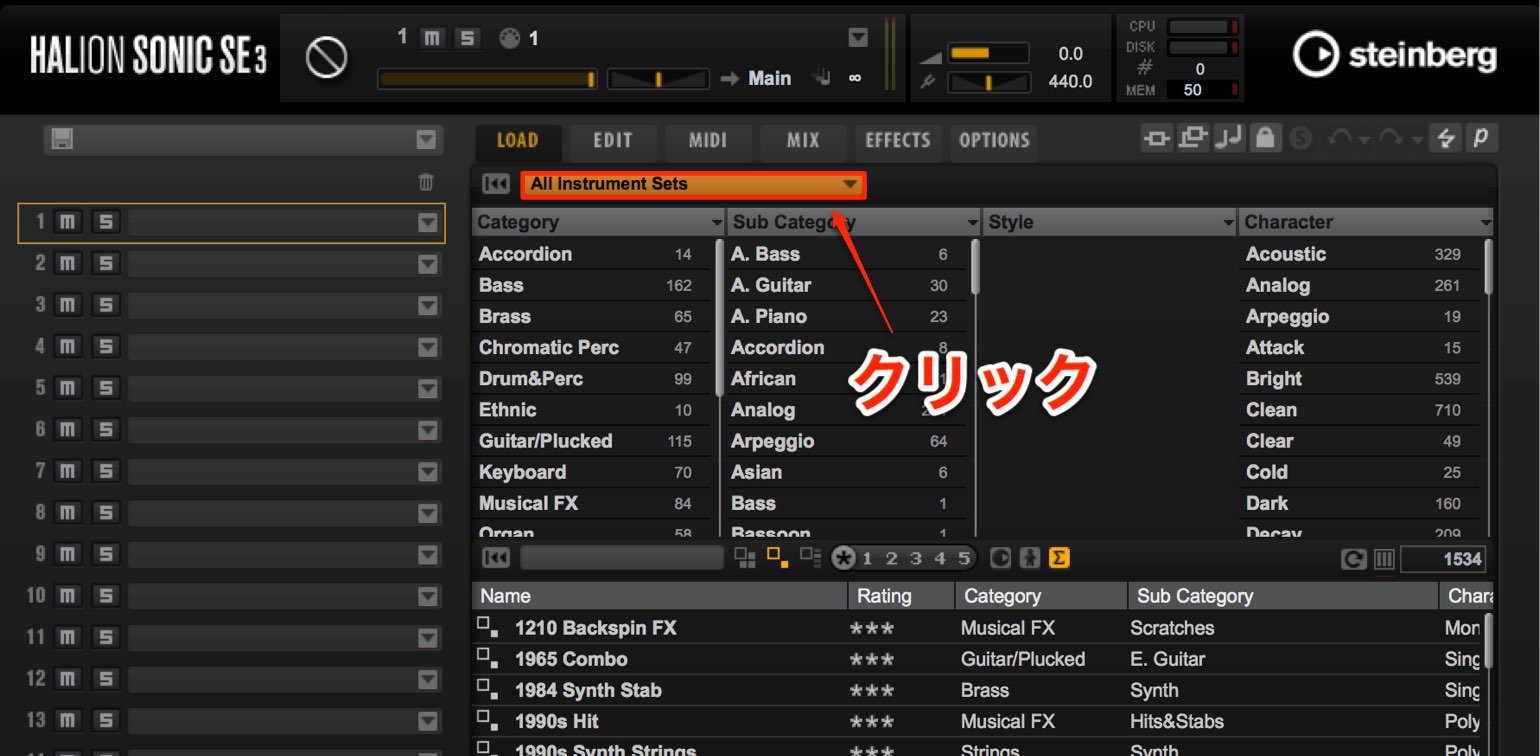Click the lock icon in the top toolbar
1540x756 pixels.
pos(1265,139)
